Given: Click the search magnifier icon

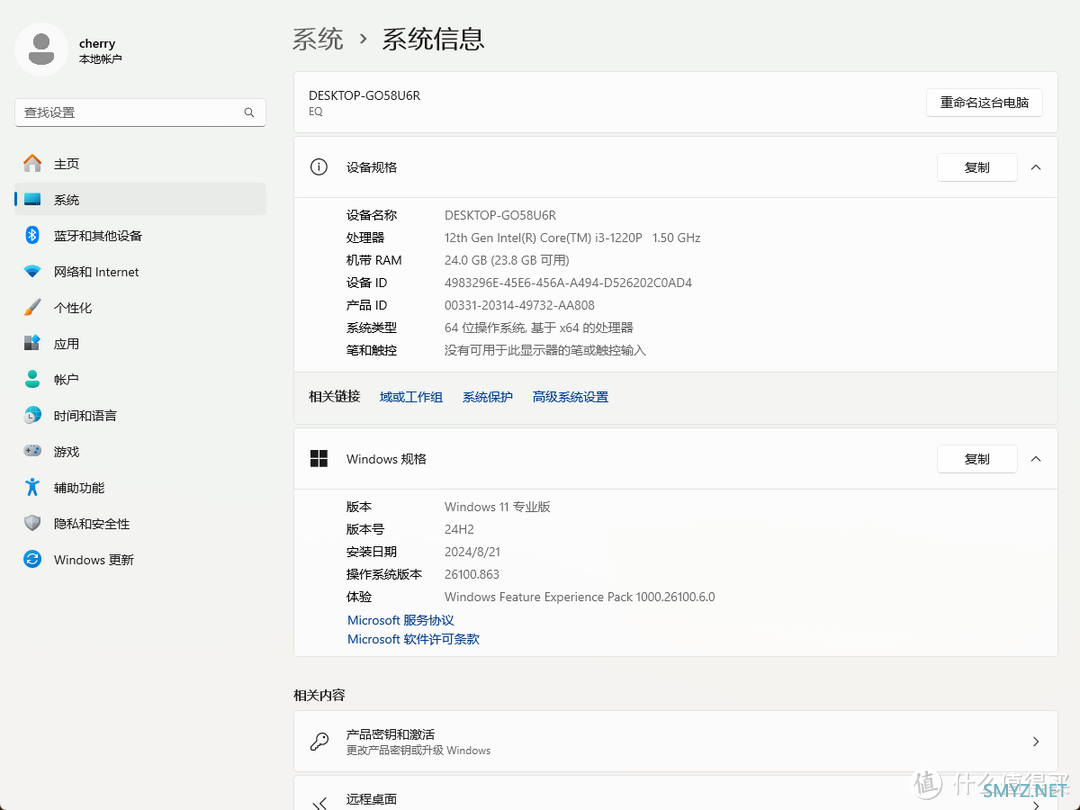Looking at the screenshot, I should pos(249,112).
